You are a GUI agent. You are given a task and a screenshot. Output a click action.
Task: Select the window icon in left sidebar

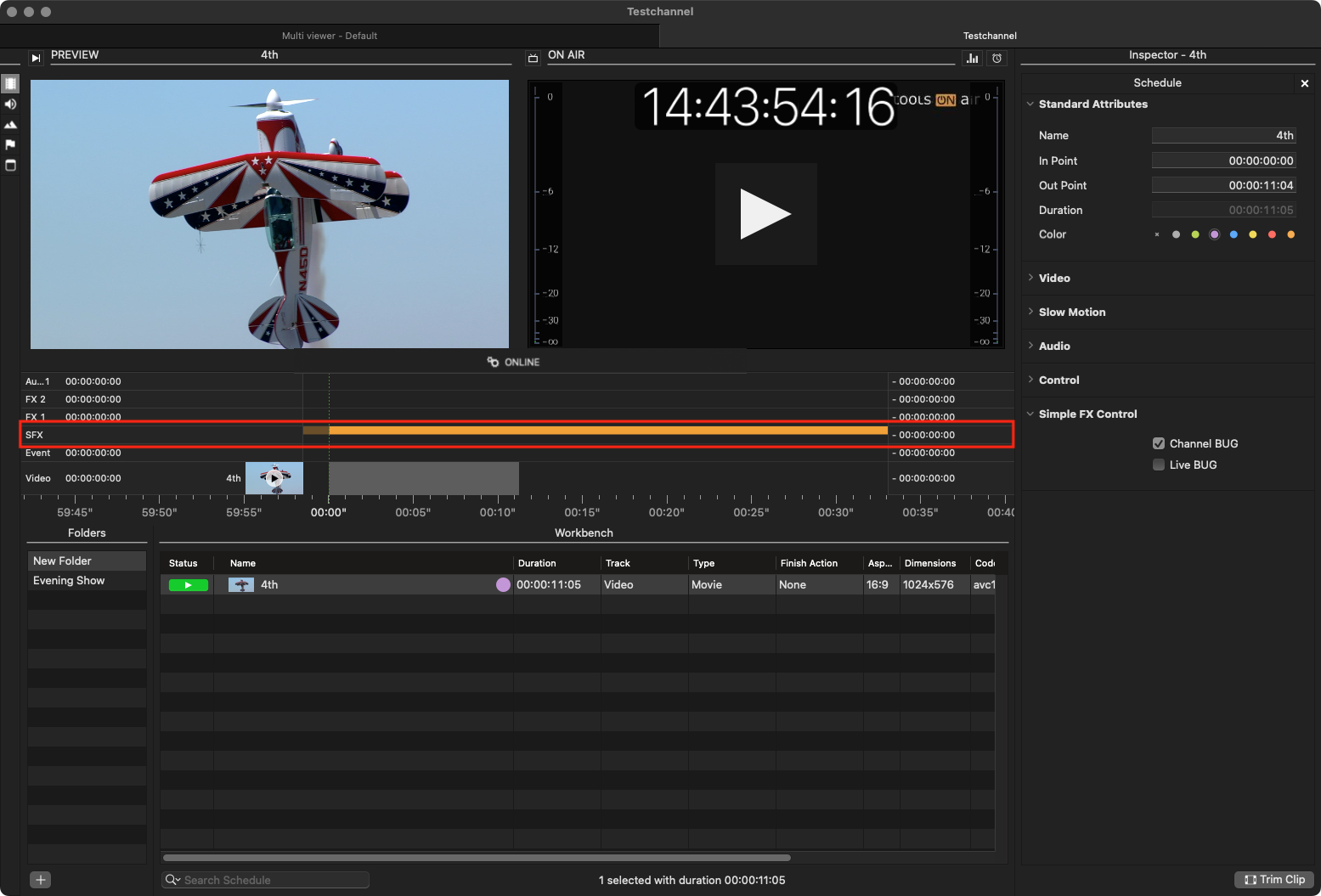tap(10, 165)
